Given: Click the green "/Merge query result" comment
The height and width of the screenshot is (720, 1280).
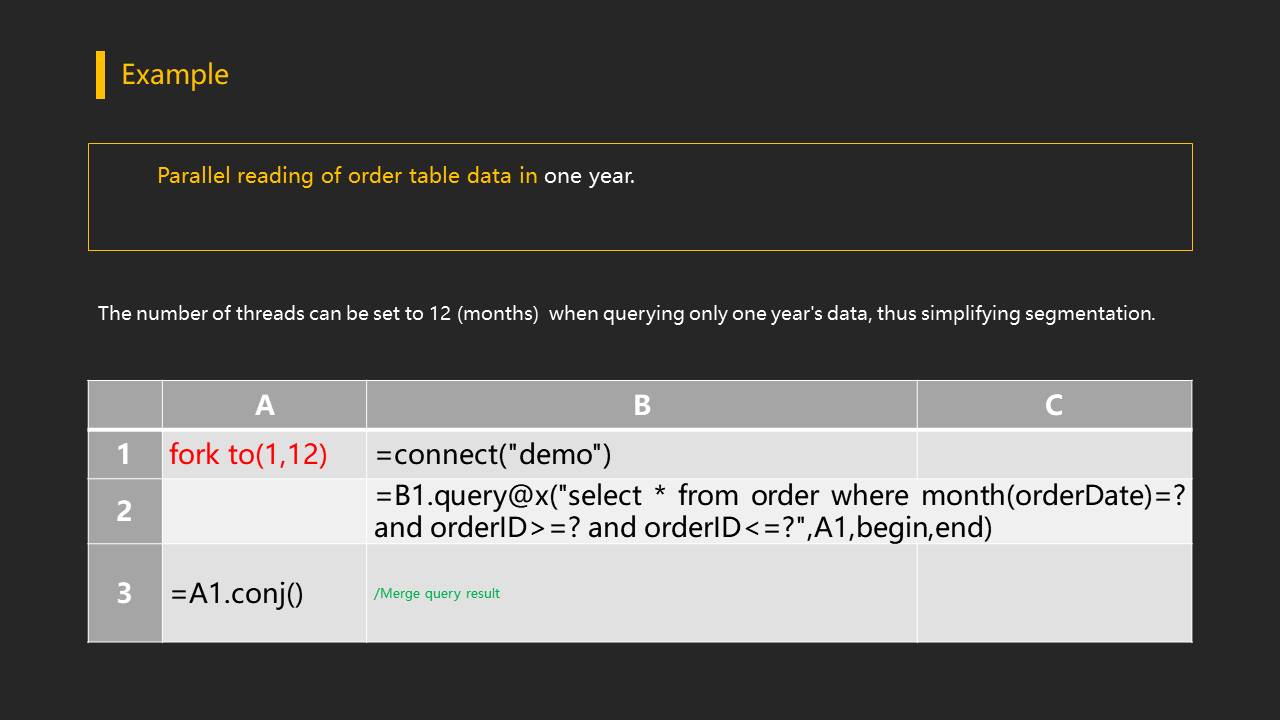Looking at the screenshot, I should (437, 594).
